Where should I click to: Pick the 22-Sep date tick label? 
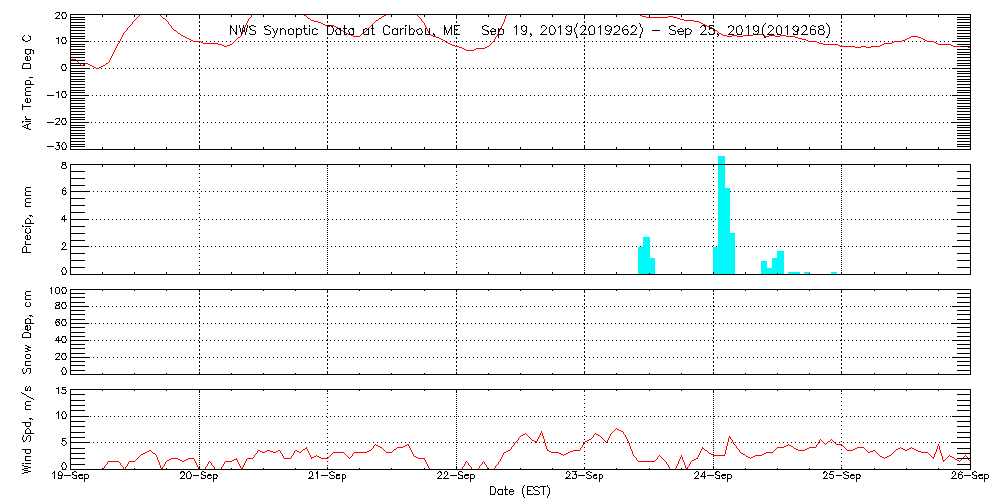coord(456,477)
